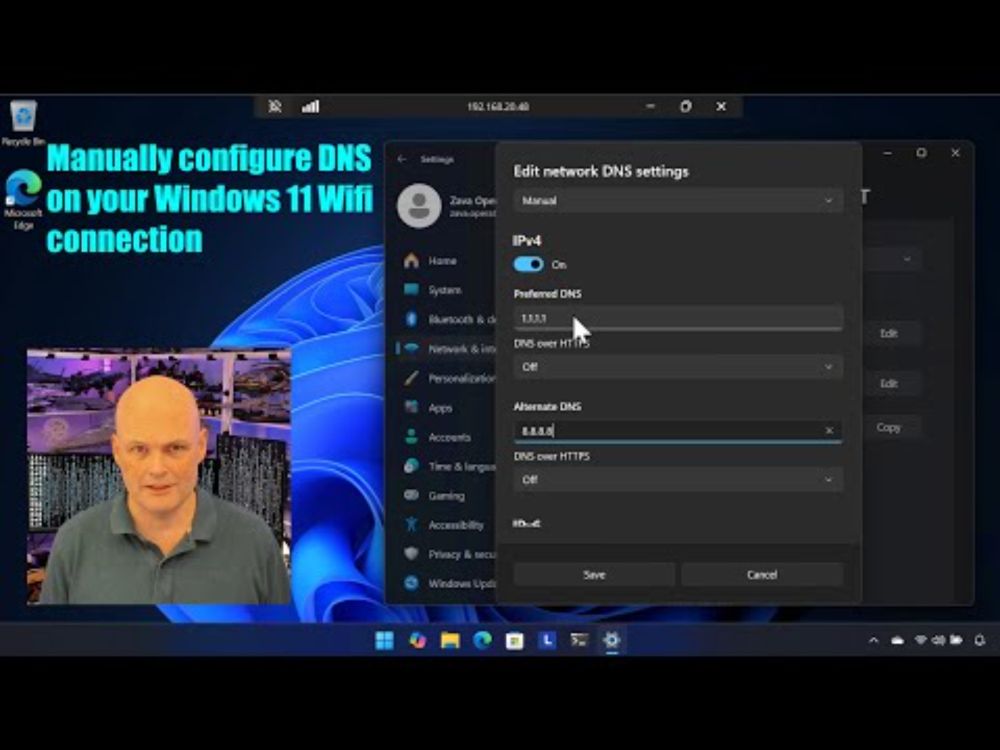Go back using the Settings back arrow
The width and height of the screenshot is (1000, 750).
[402, 159]
